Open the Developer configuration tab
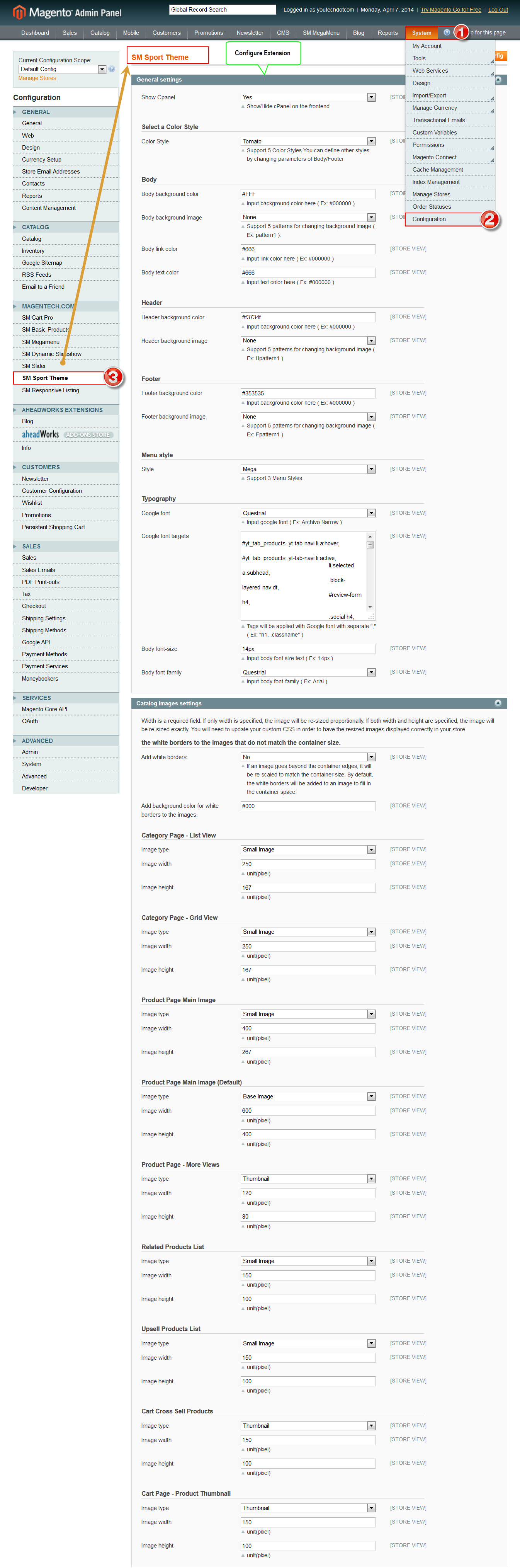 click(x=66, y=788)
